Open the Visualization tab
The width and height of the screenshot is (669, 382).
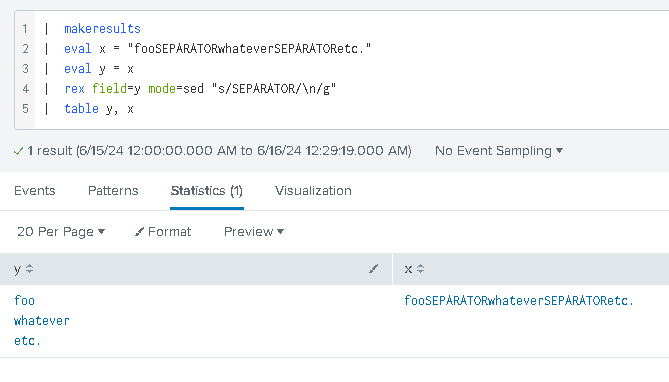pyautogui.click(x=313, y=191)
